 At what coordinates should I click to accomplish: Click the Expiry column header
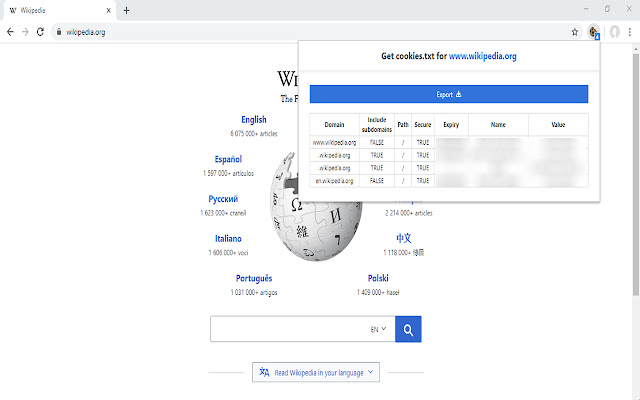[x=451, y=125]
